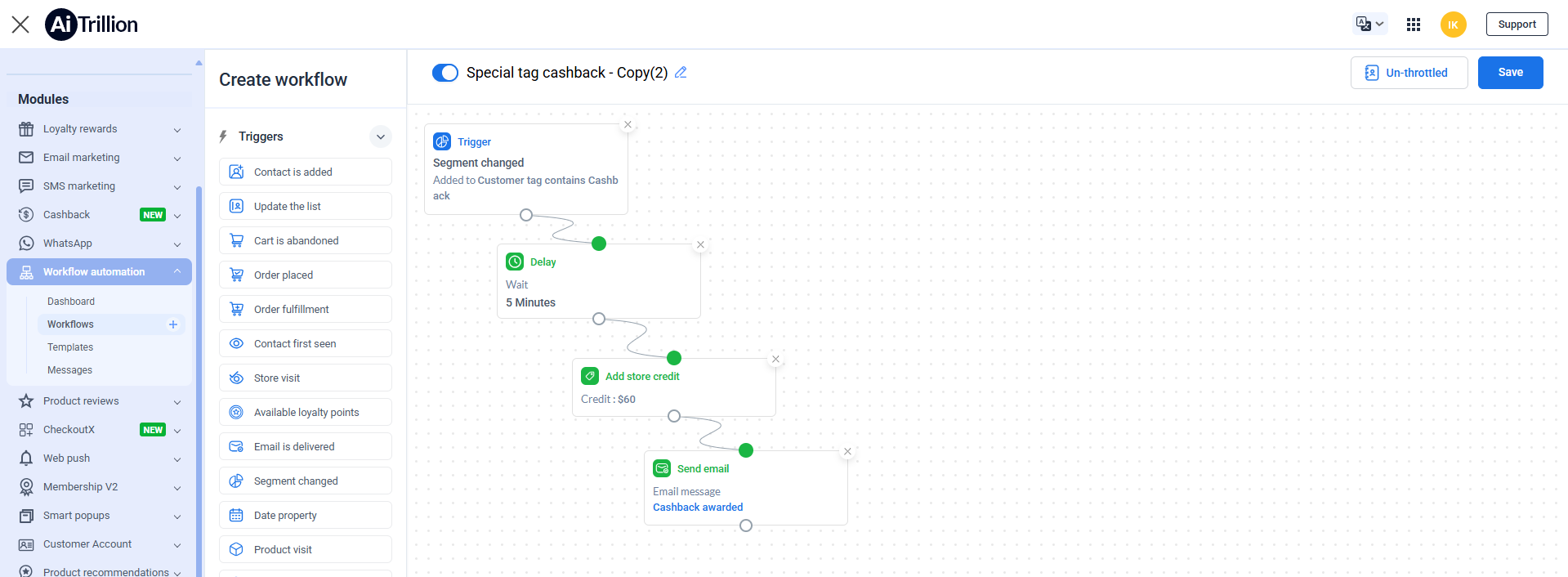The height and width of the screenshot is (577, 1568).
Task: Open Product recommendations module
Action: pos(99,571)
